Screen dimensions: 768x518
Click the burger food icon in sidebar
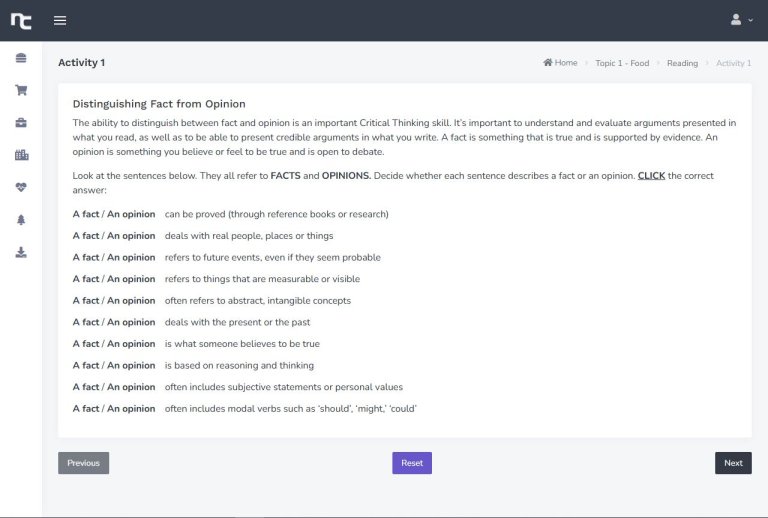(21, 58)
